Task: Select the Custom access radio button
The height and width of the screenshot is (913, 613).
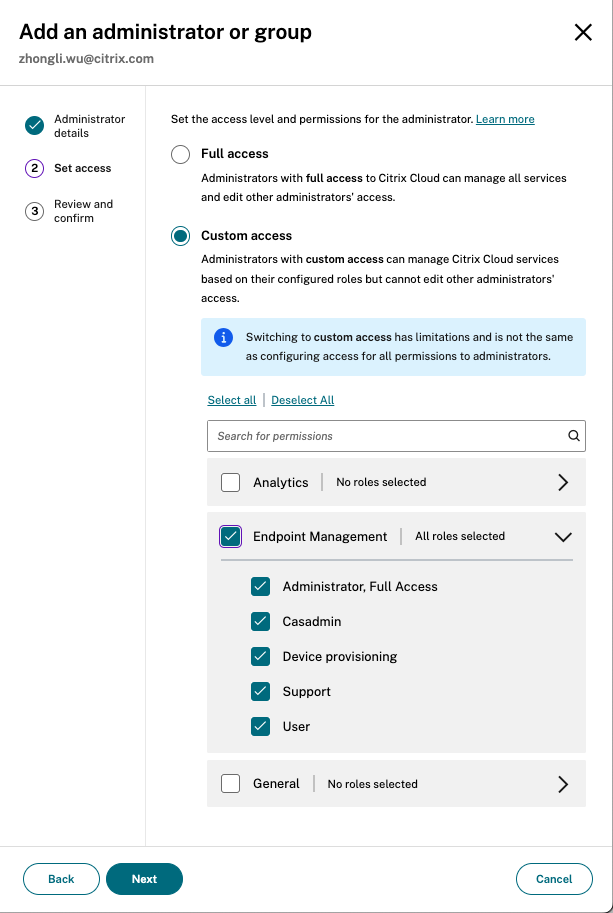Action: pyautogui.click(x=180, y=236)
